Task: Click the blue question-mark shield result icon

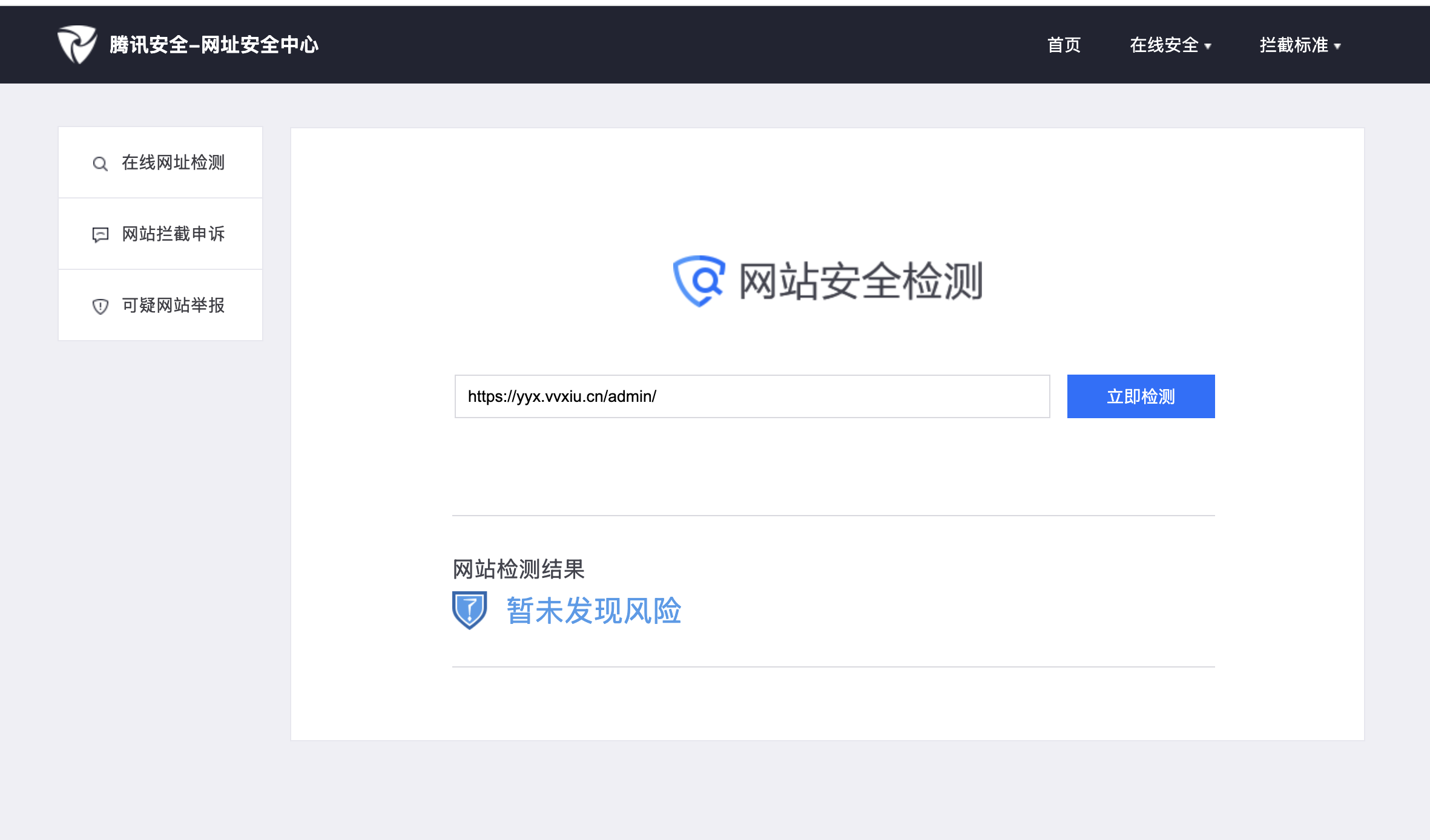Action: tap(469, 610)
